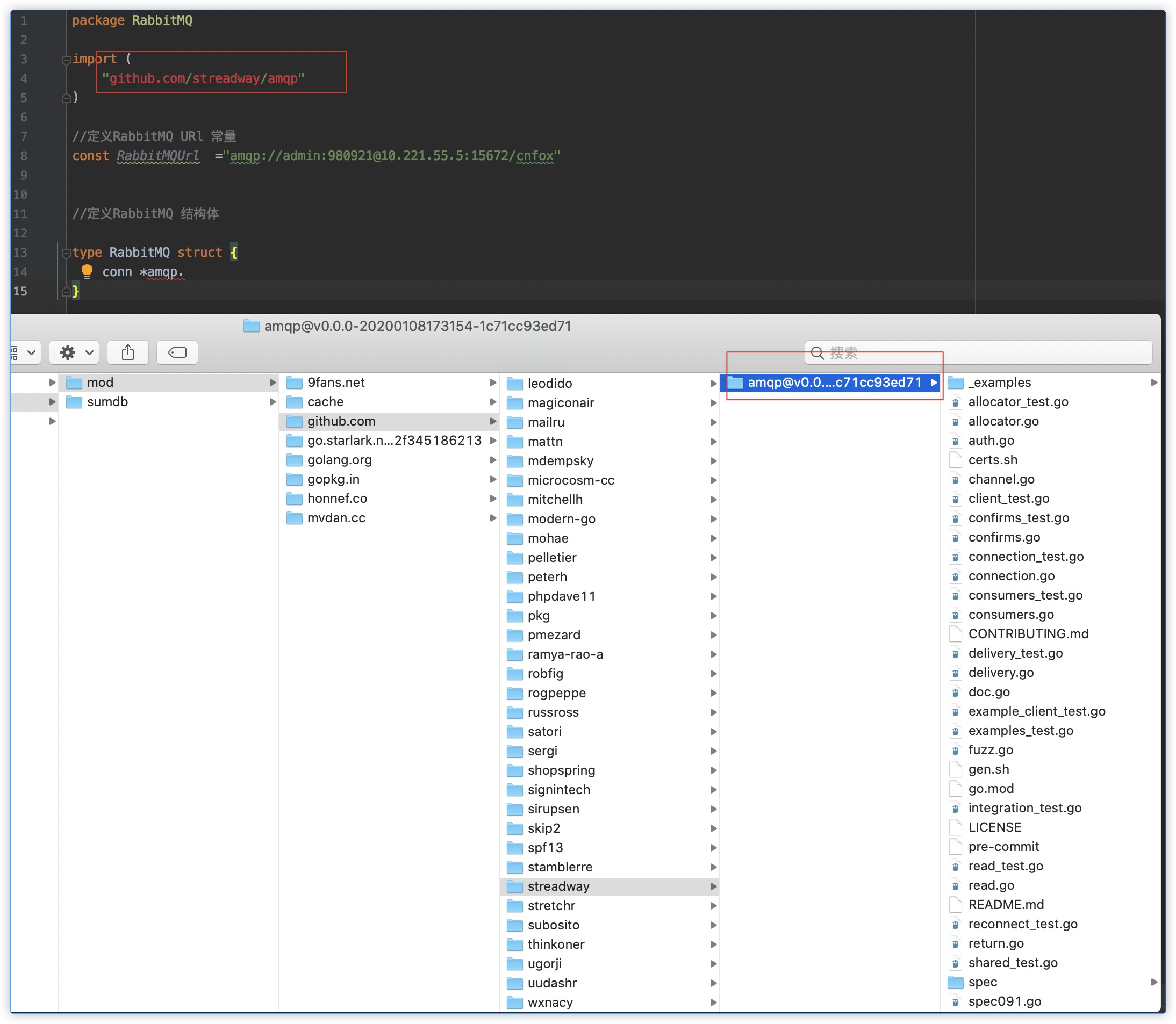The image size is (1176, 1024).
Task: Click the Go file icon beside read.go
Action: click(x=955, y=886)
